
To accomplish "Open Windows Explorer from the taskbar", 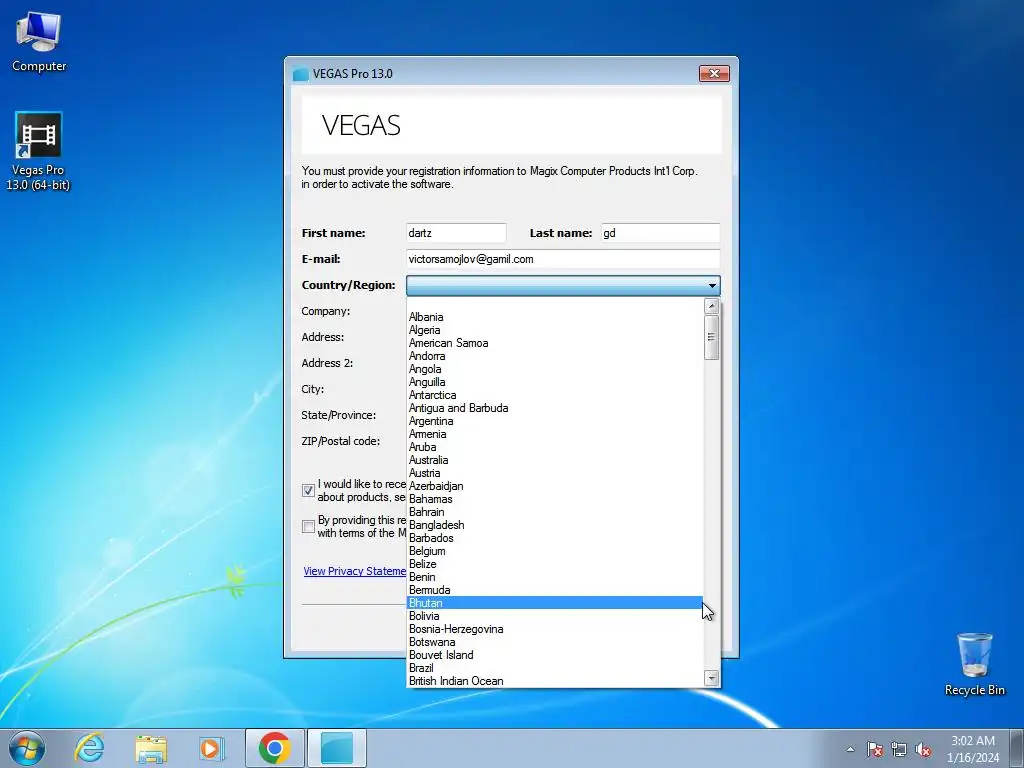I will coord(151,748).
